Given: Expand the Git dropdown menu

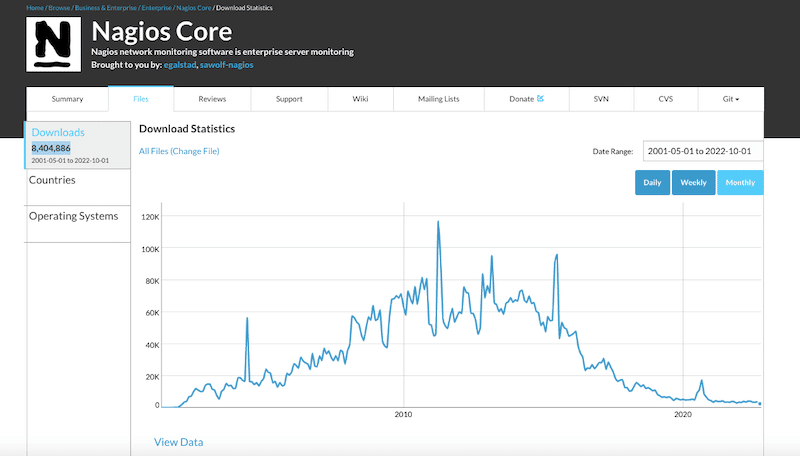Looking at the screenshot, I should pyautogui.click(x=730, y=99).
